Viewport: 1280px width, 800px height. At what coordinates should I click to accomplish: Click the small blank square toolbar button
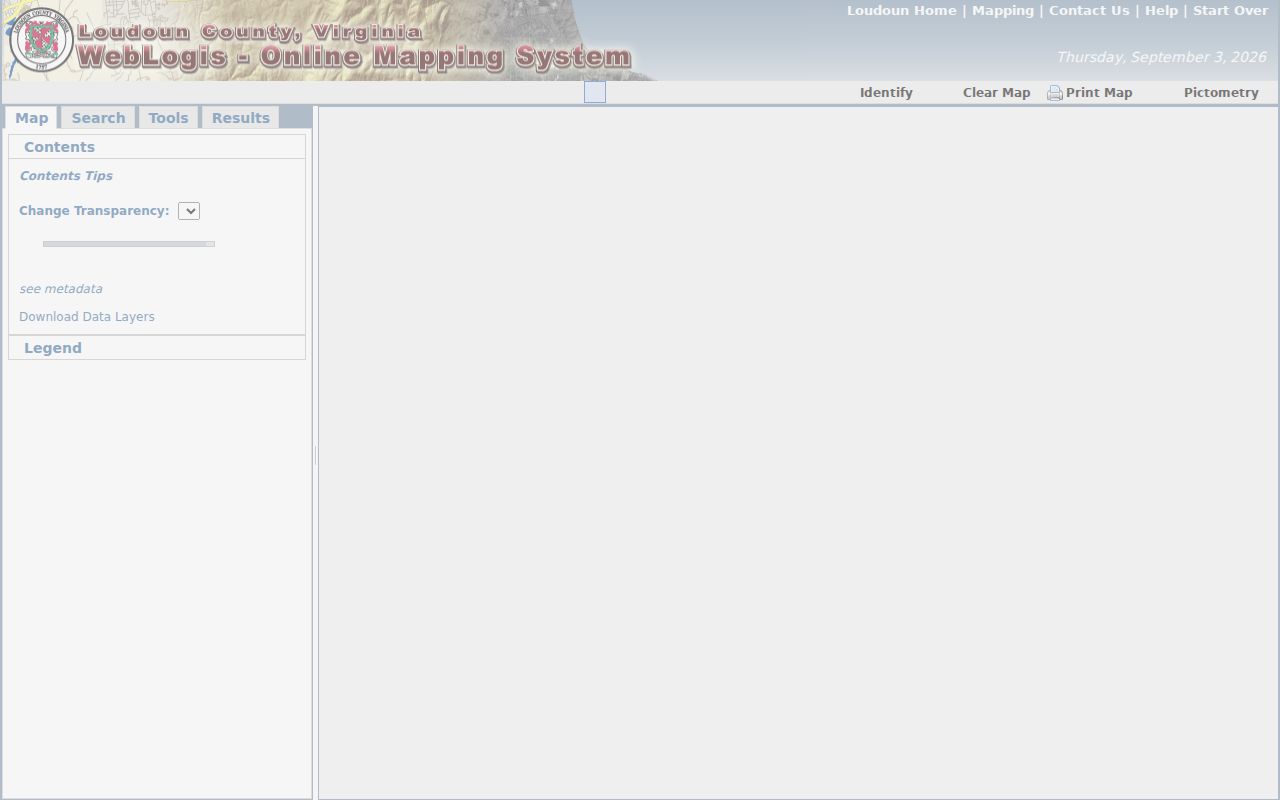595,92
